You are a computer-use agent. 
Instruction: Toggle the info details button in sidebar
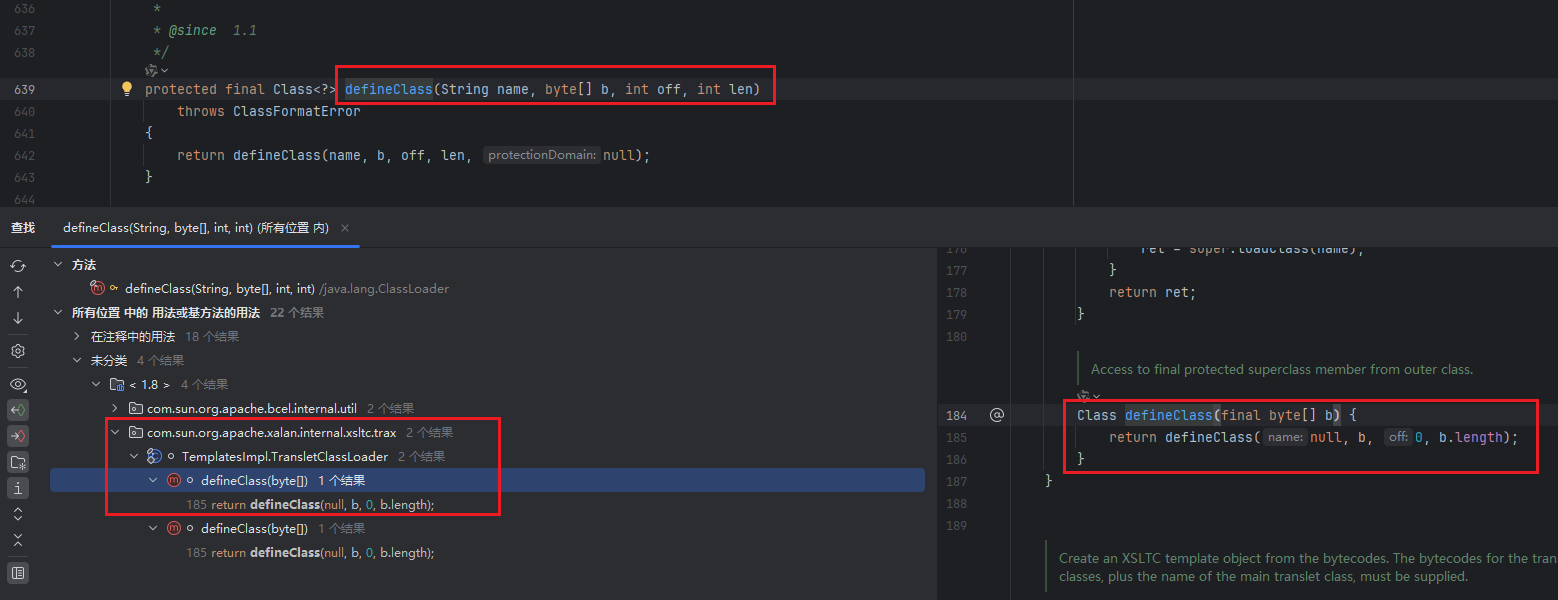pyautogui.click(x=18, y=488)
